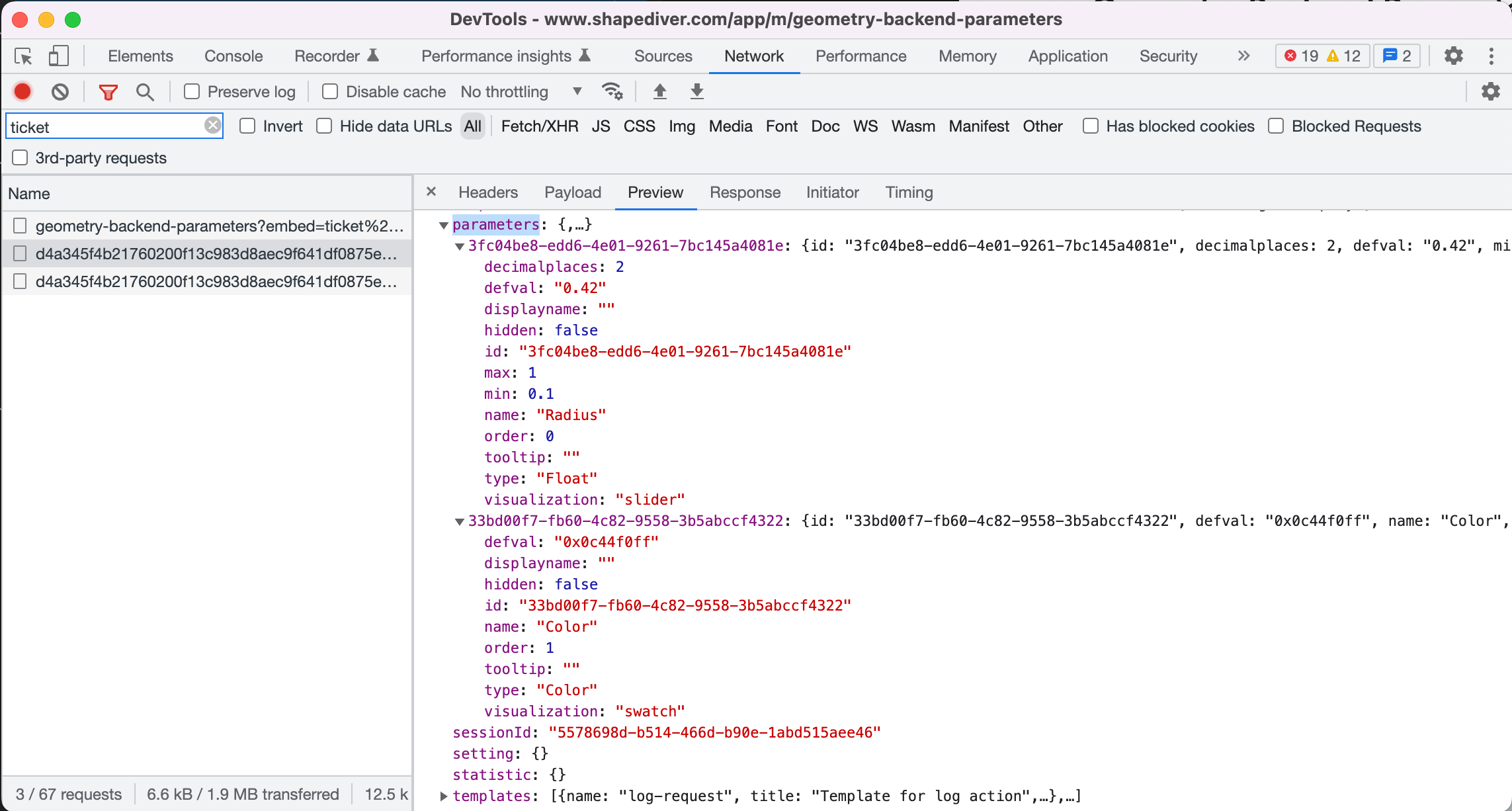The width and height of the screenshot is (1512, 811).
Task: Open the network conditions wifi icon
Action: pyautogui.click(x=612, y=91)
